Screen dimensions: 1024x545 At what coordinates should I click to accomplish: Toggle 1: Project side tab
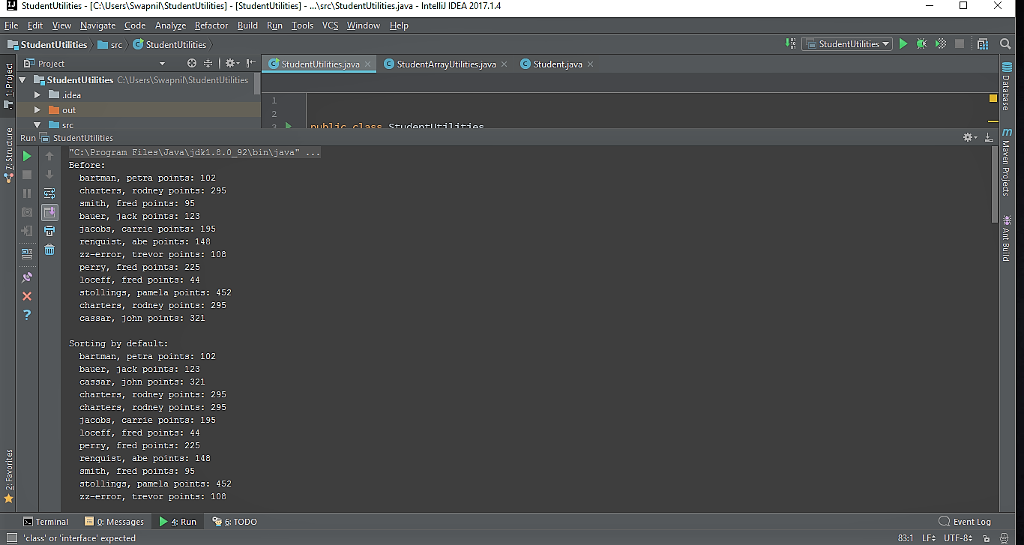(8, 86)
